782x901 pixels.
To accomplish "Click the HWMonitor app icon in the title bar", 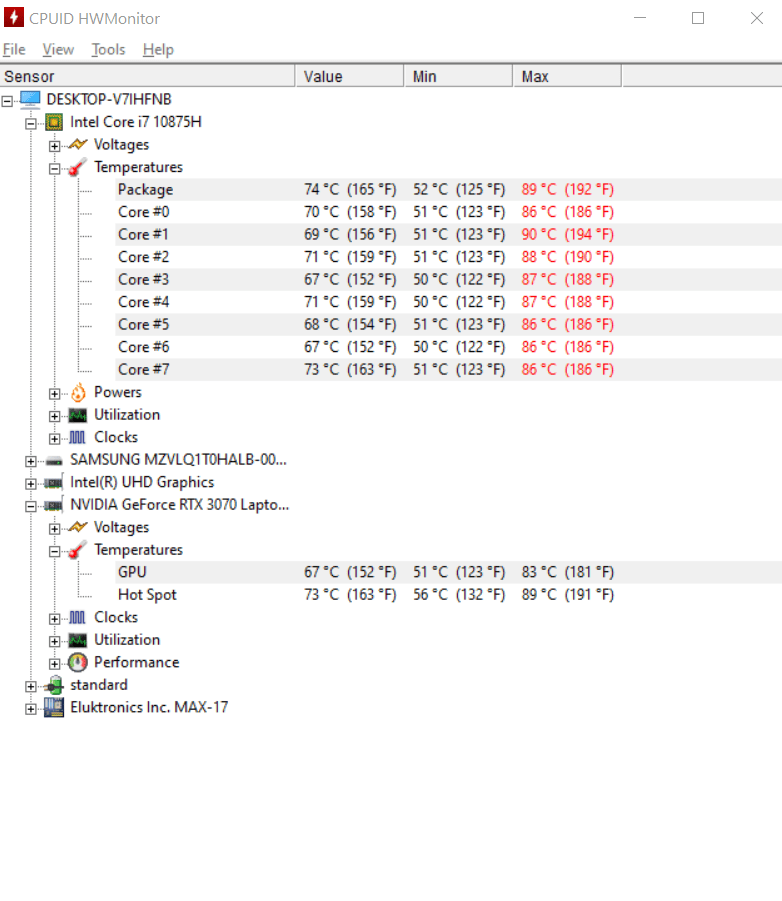I will pyautogui.click(x=14, y=17).
